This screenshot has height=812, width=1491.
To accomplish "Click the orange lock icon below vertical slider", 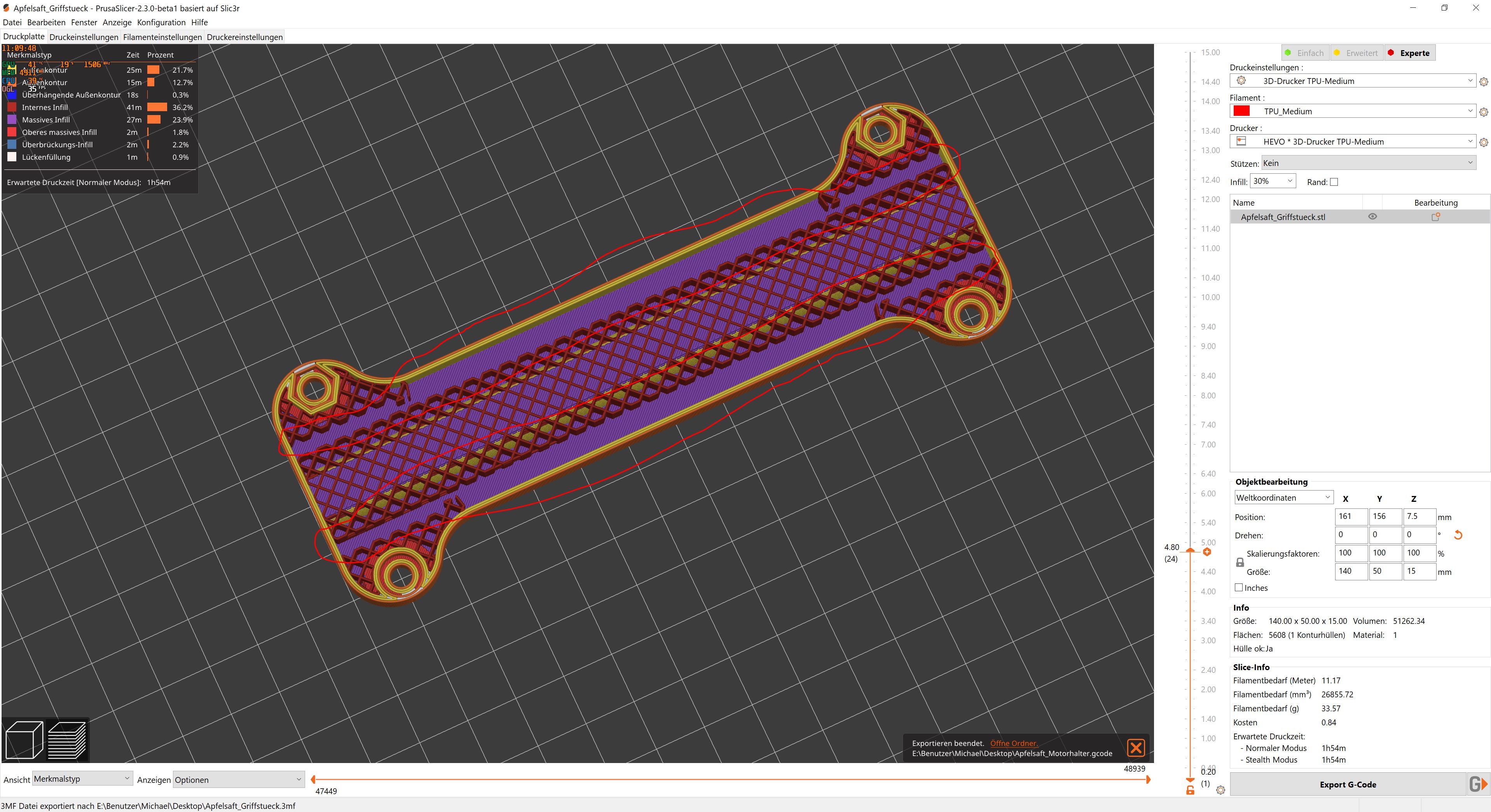I will pos(1190,790).
